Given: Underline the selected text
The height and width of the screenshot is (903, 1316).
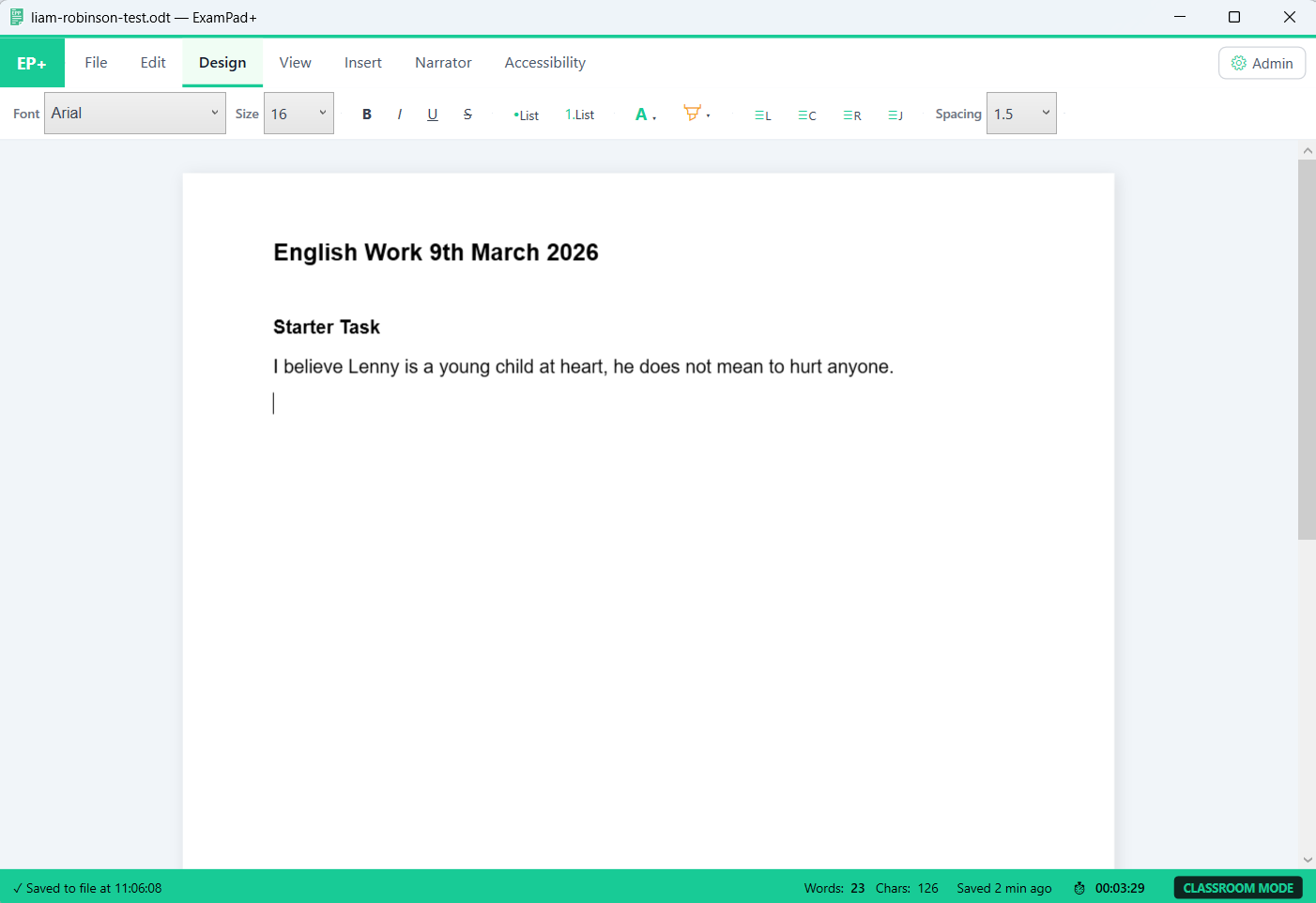Looking at the screenshot, I should [x=432, y=114].
